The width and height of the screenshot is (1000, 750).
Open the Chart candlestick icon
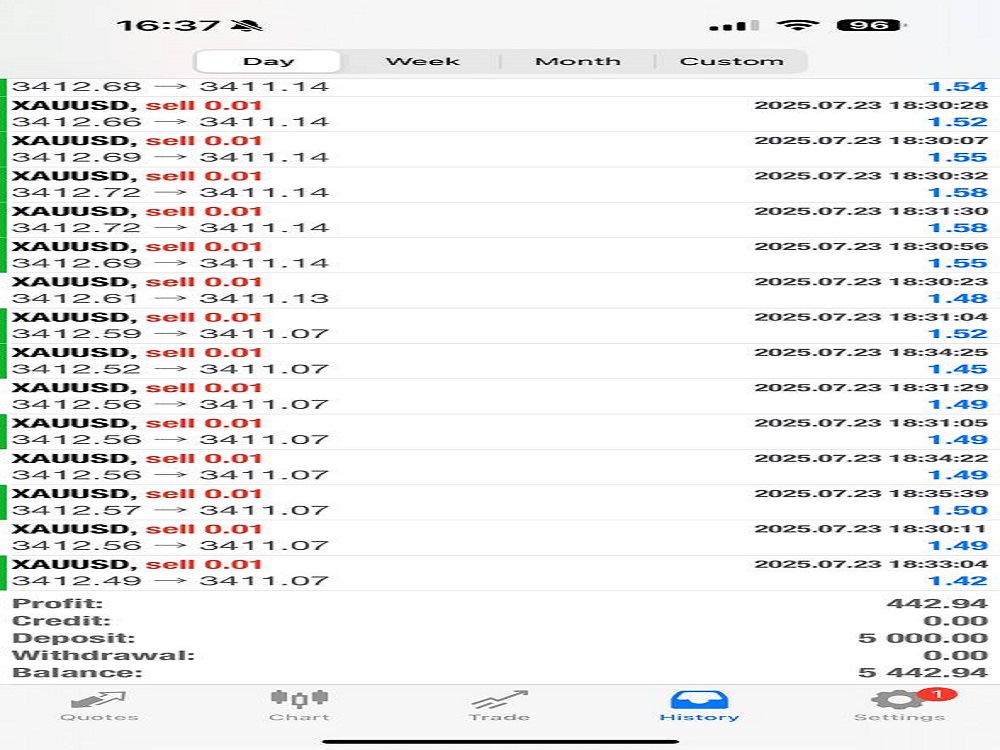299,699
